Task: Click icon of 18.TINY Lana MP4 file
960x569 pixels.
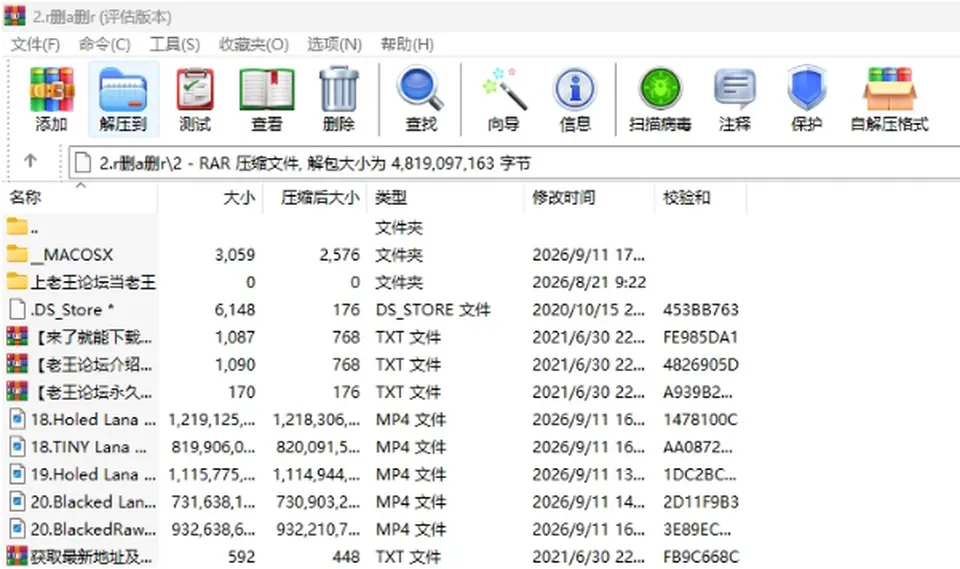Action: tap(18, 447)
